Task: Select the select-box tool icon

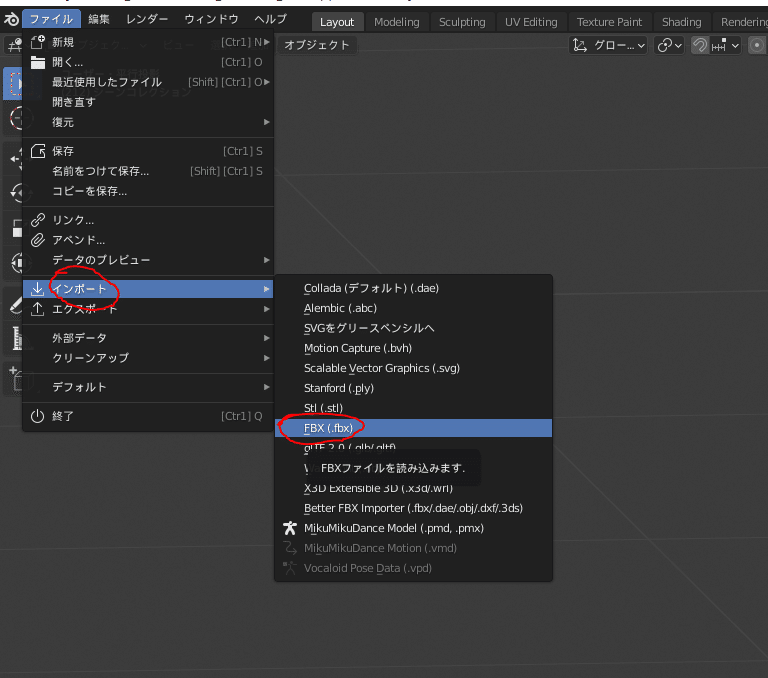Action: [14, 84]
